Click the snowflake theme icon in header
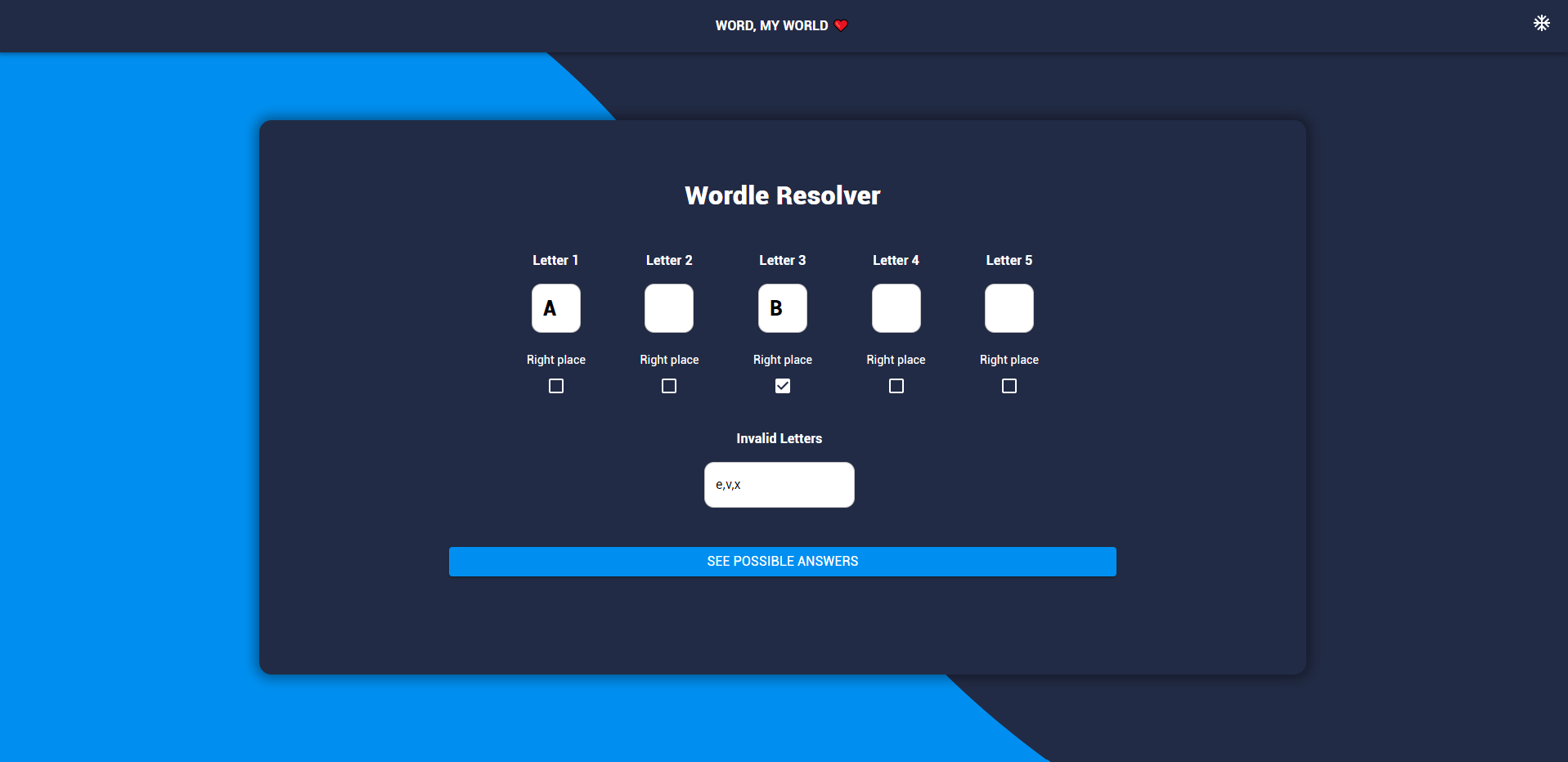This screenshot has width=1568, height=762. click(1541, 23)
